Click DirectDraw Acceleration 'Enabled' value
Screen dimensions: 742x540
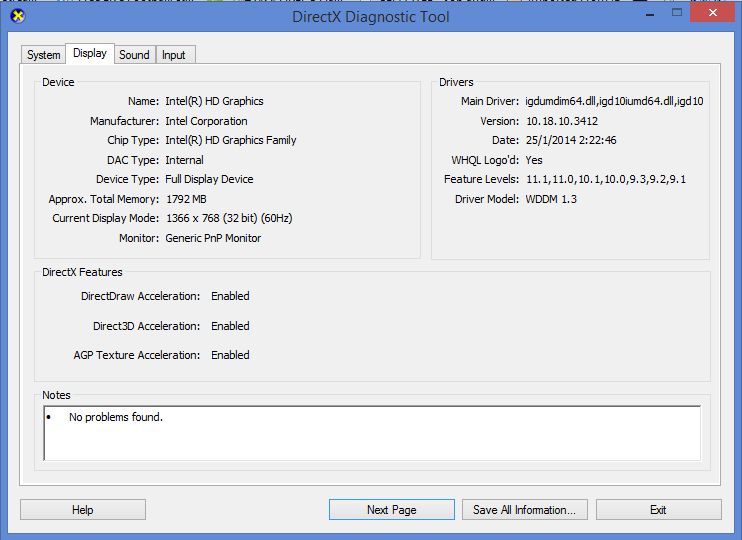(x=230, y=296)
